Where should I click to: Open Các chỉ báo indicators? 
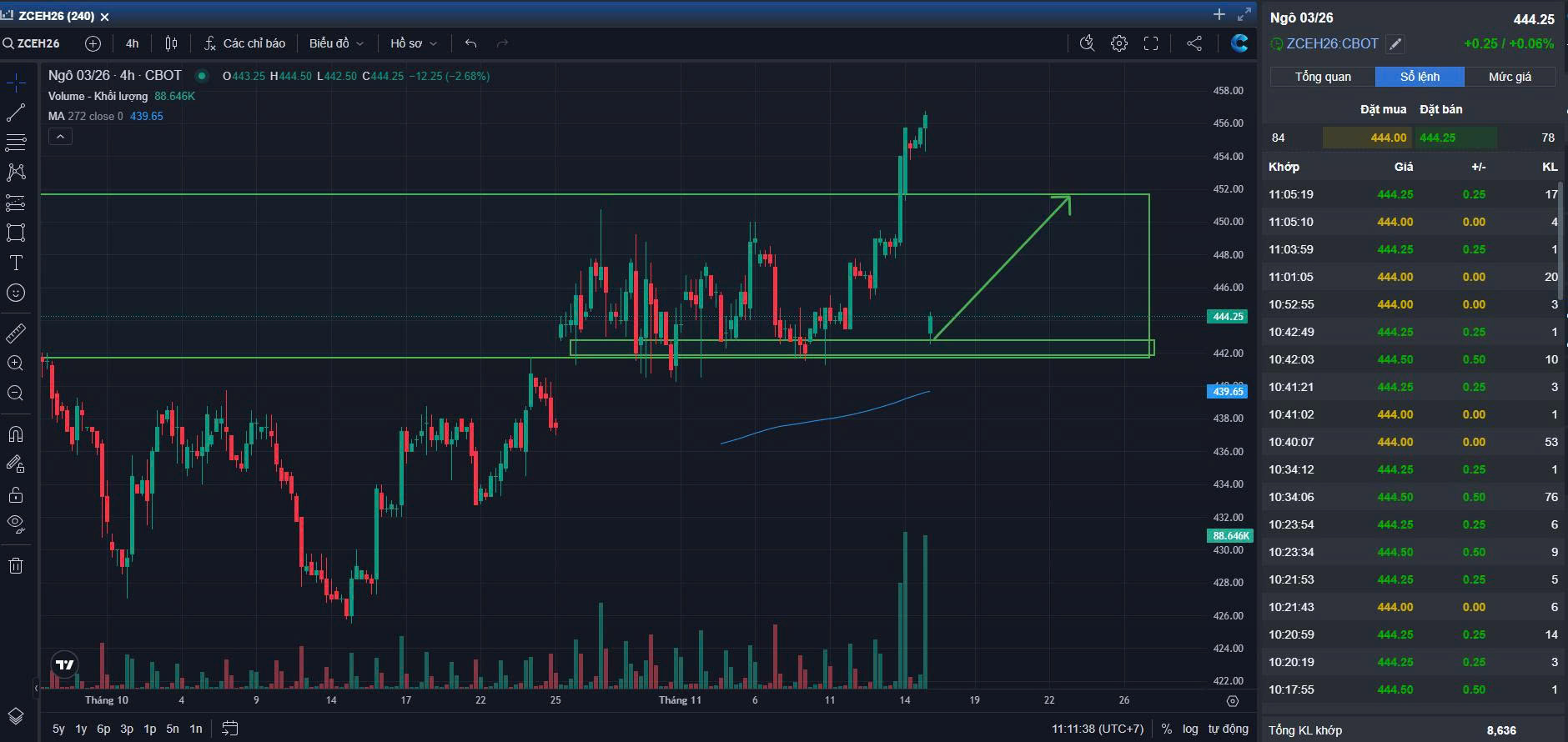245,43
